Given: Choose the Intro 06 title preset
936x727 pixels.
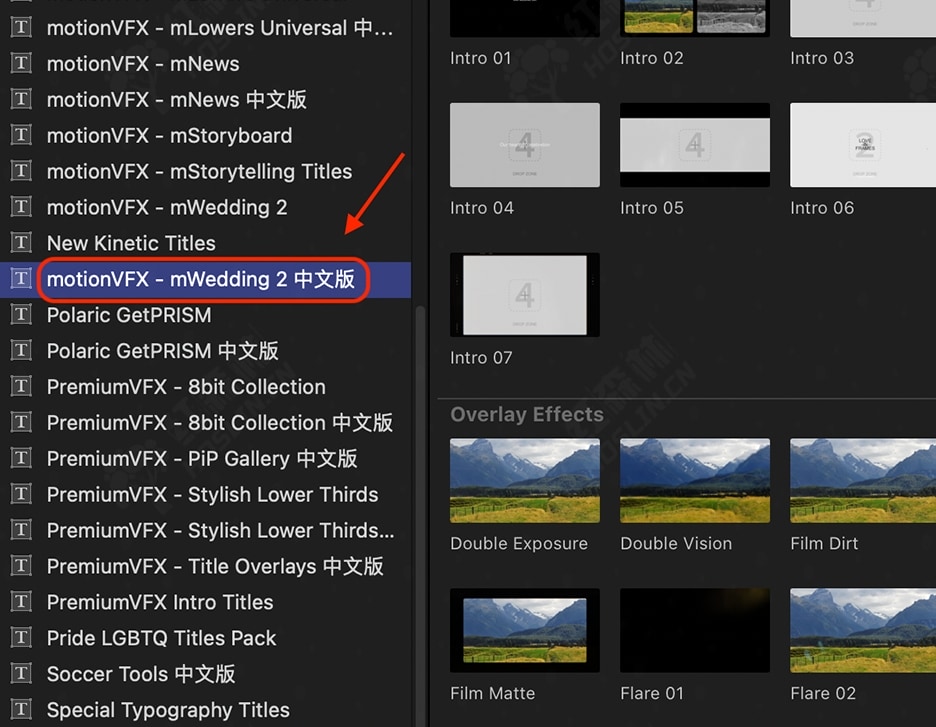Looking at the screenshot, I should [x=863, y=144].
